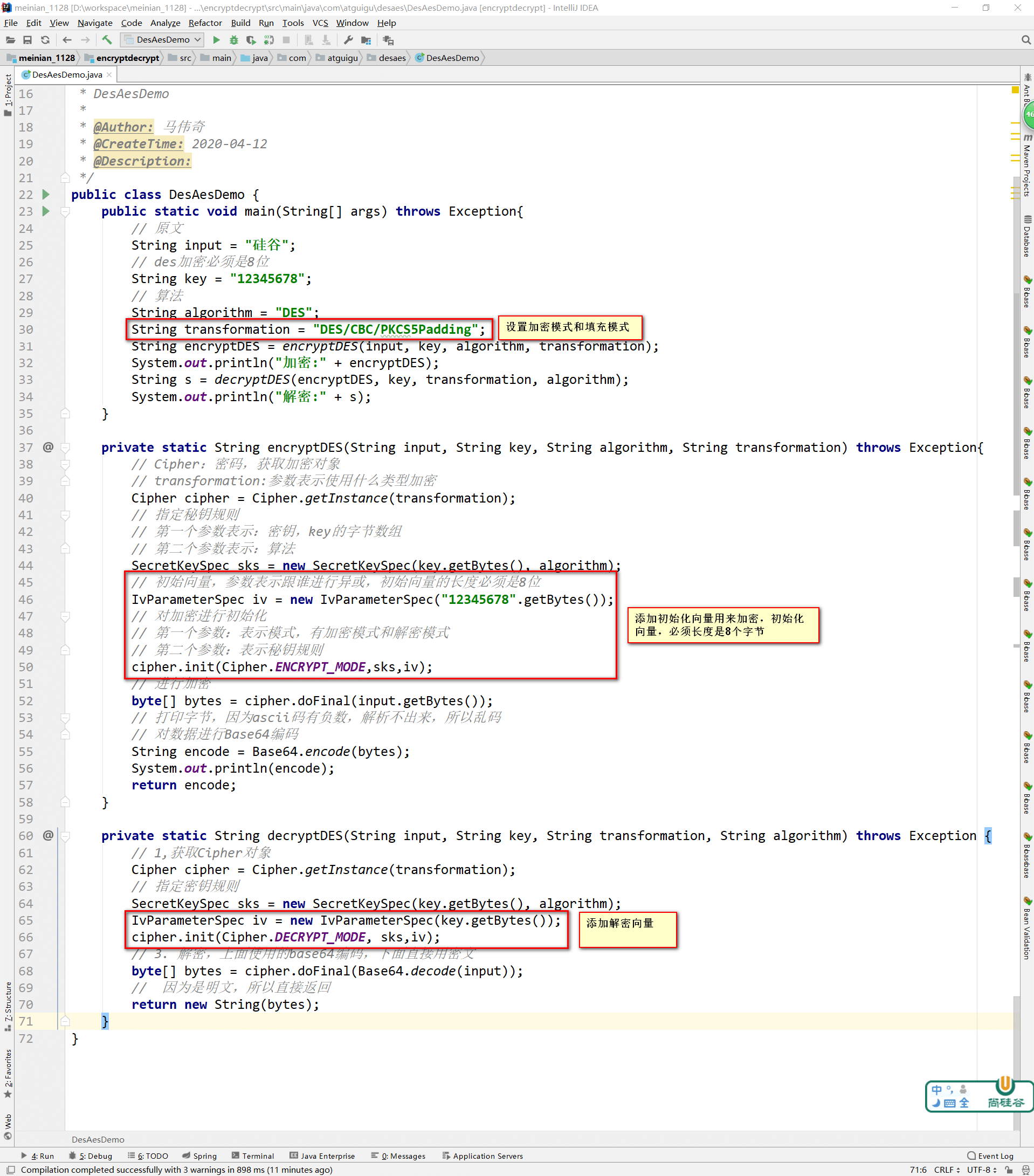Click the Build project hammer icon
The image size is (1034, 1176).
[x=107, y=40]
